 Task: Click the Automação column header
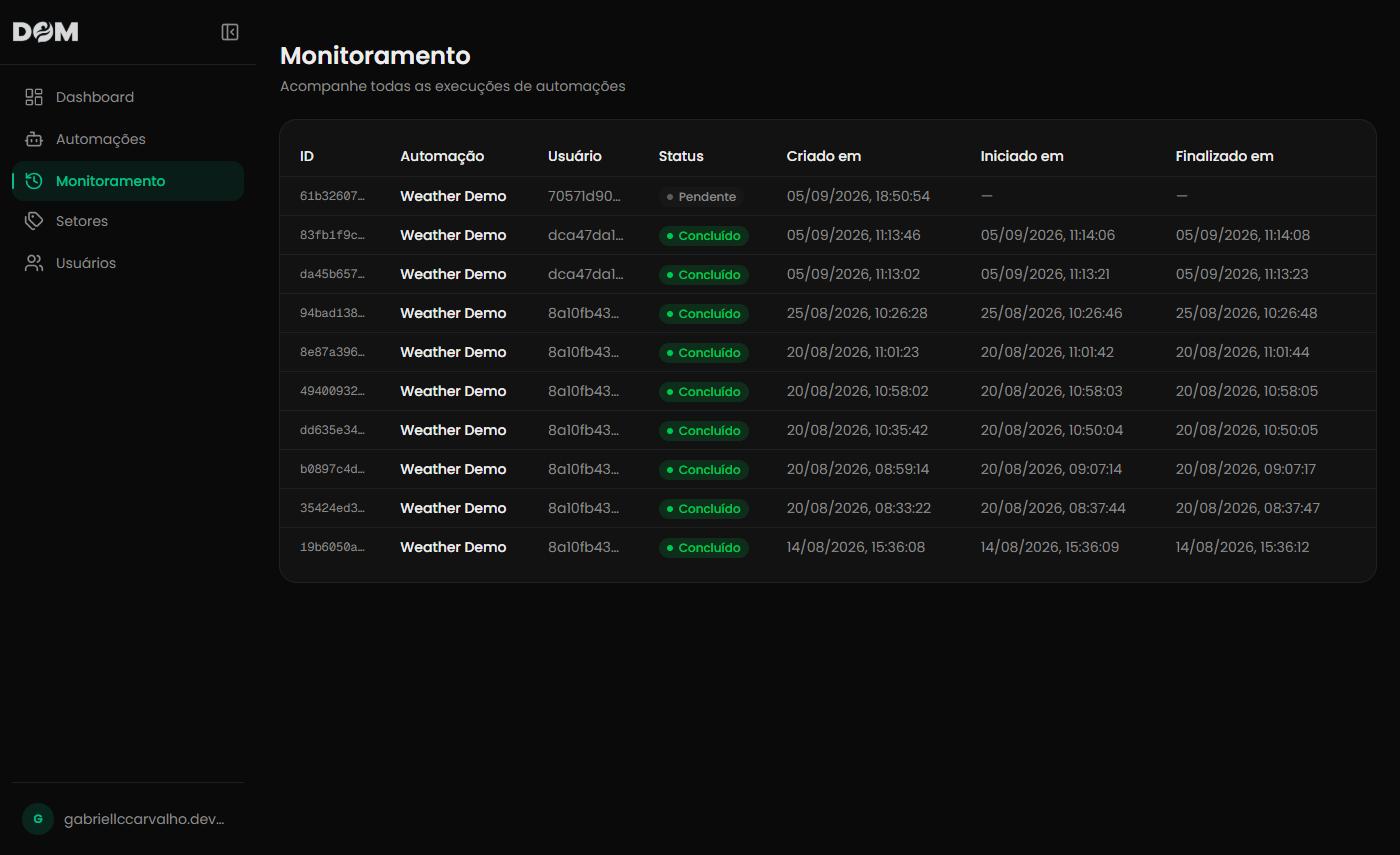point(442,156)
